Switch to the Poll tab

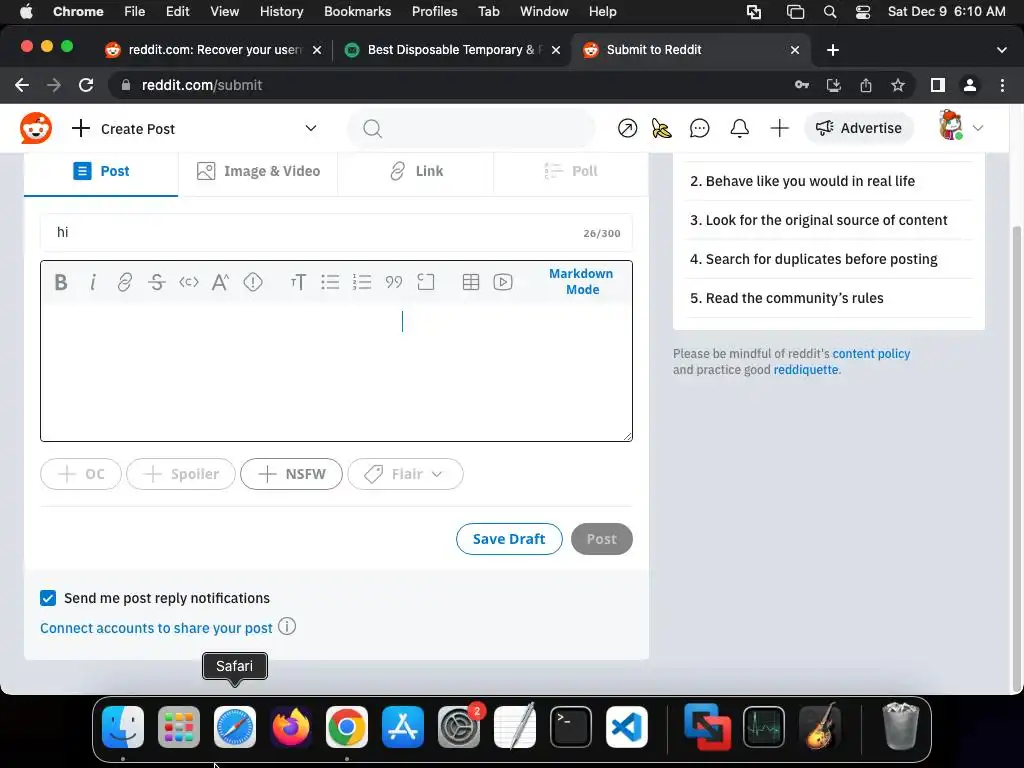(571, 172)
